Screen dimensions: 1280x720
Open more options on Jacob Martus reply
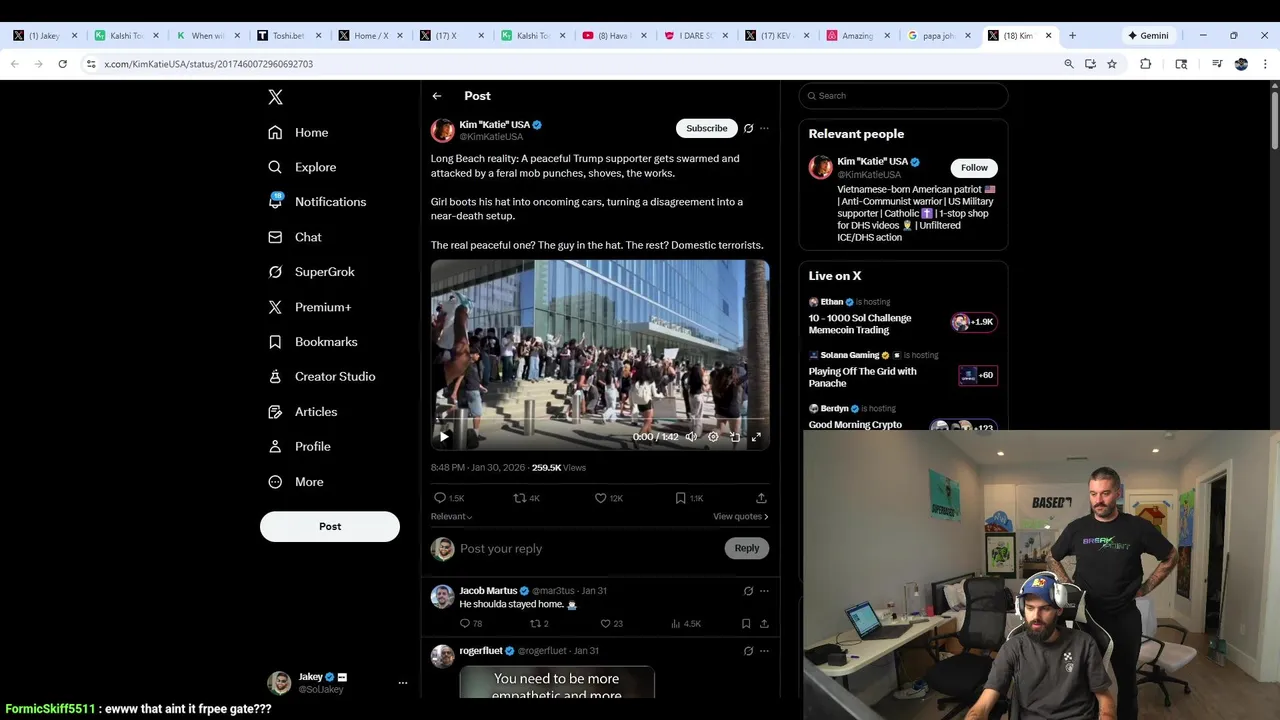coord(764,591)
